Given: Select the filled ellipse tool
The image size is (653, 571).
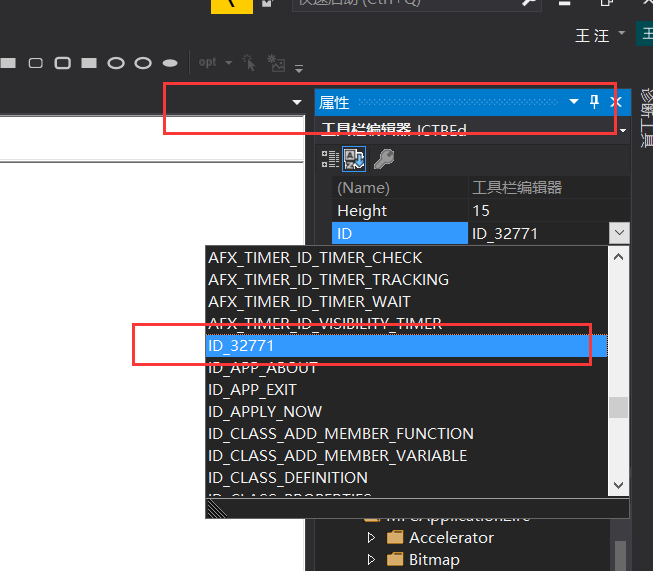Looking at the screenshot, I should point(170,63).
